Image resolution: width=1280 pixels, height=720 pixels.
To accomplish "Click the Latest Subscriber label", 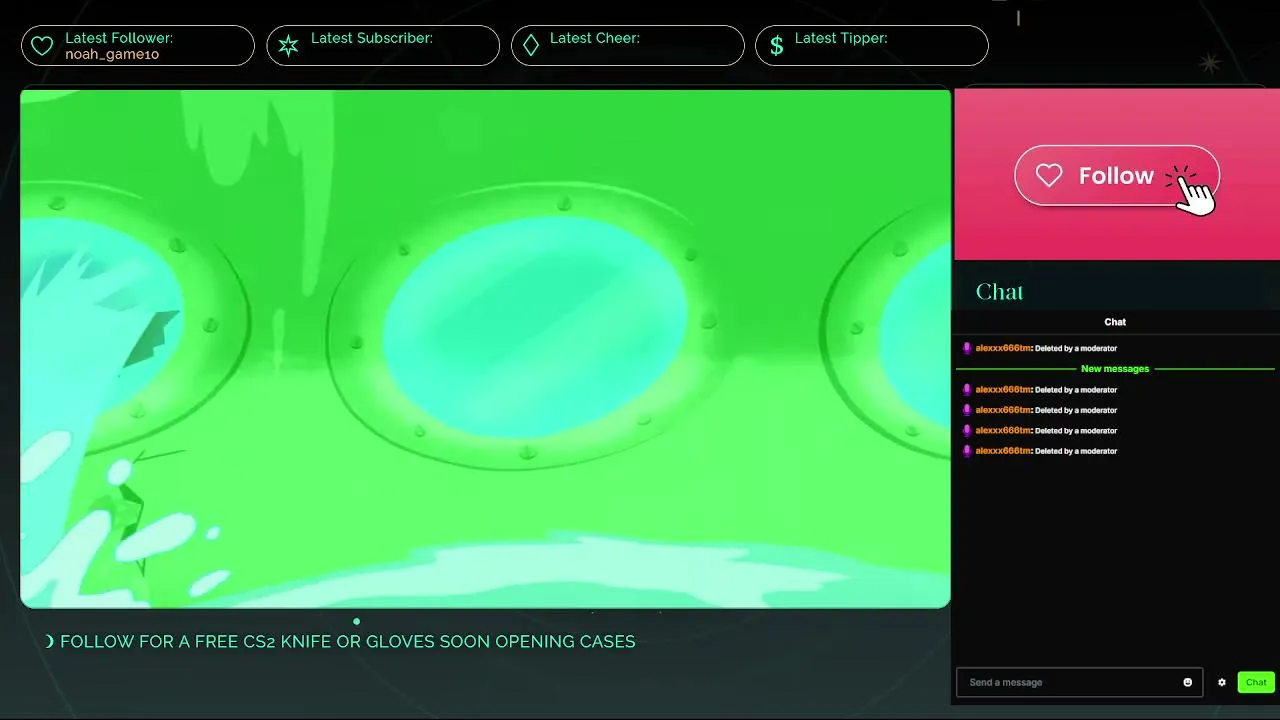I will 372,38.
